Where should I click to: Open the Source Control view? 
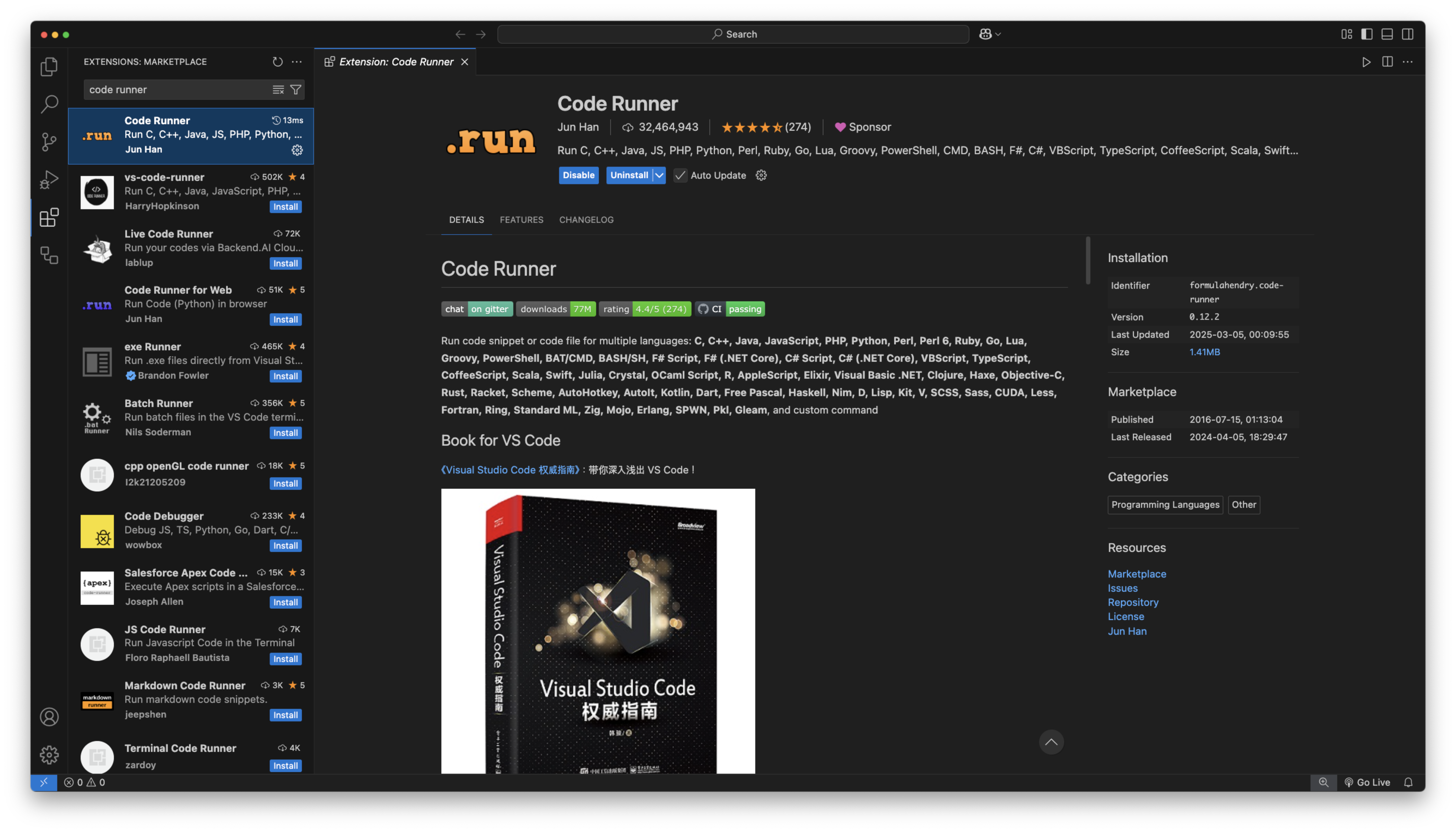pyautogui.click(x=49, y=142)
